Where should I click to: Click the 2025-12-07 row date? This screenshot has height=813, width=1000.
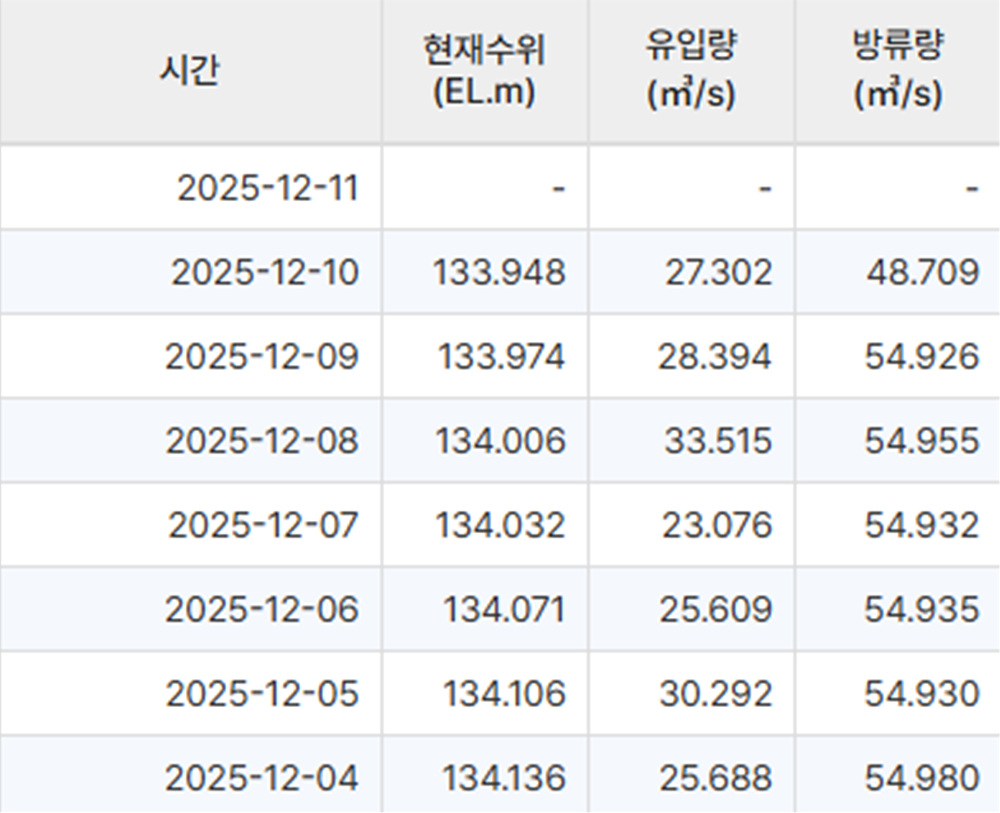coord(263,525)
